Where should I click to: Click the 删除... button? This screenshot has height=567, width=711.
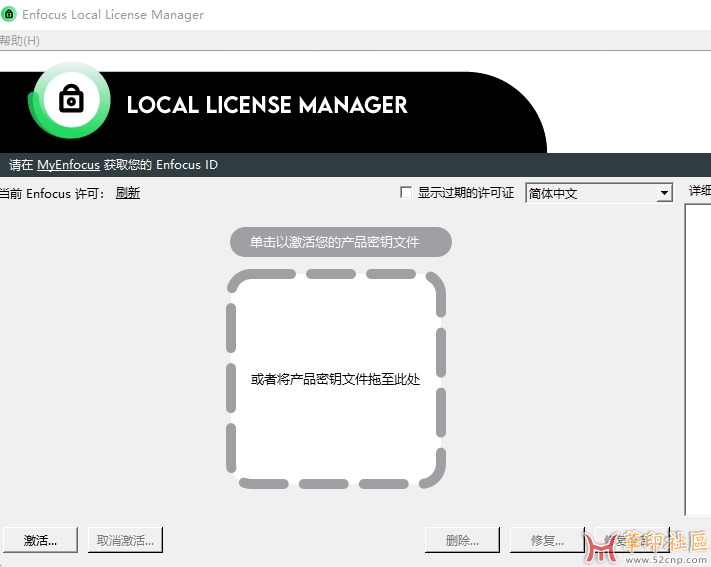click(462, 540)
